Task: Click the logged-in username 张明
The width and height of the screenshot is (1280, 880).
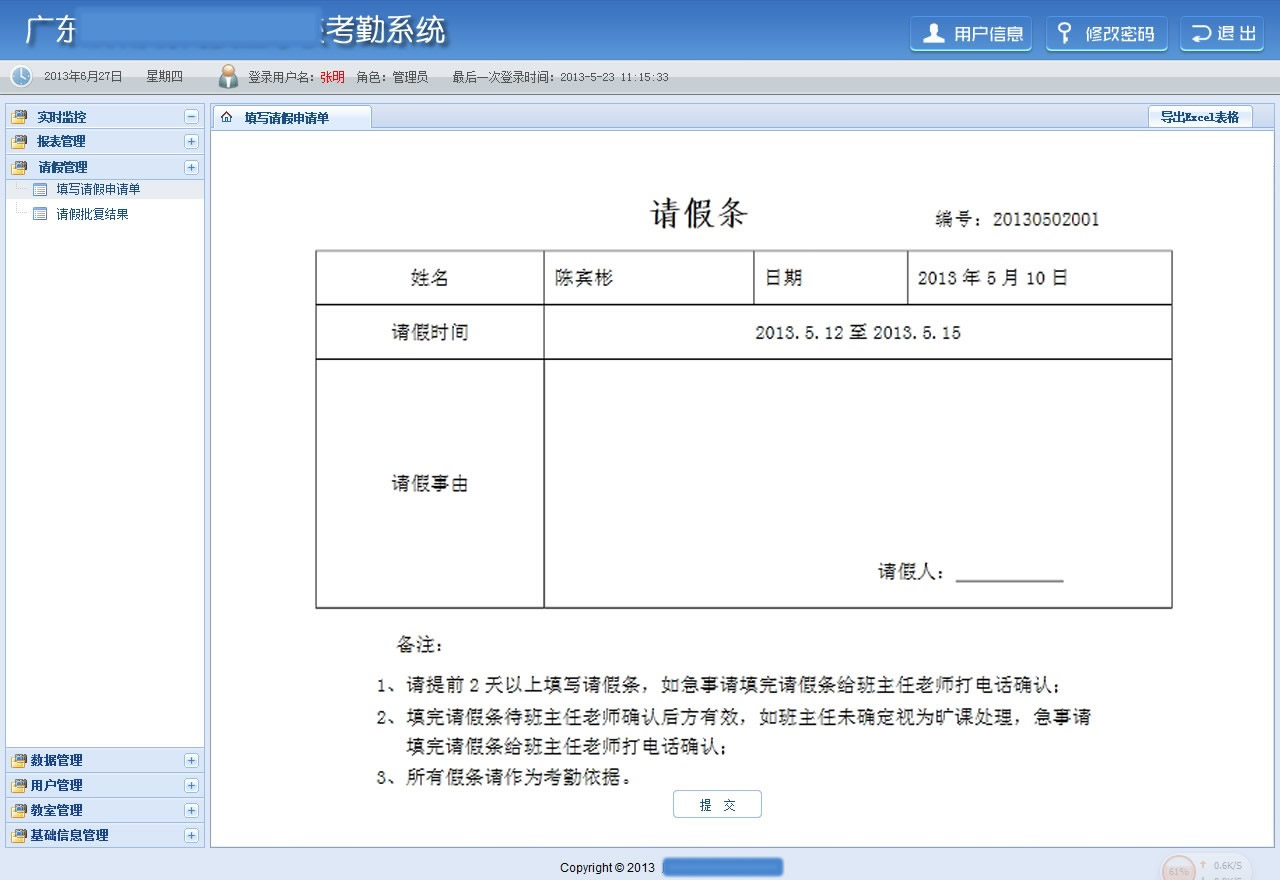Action: (332, 77)
